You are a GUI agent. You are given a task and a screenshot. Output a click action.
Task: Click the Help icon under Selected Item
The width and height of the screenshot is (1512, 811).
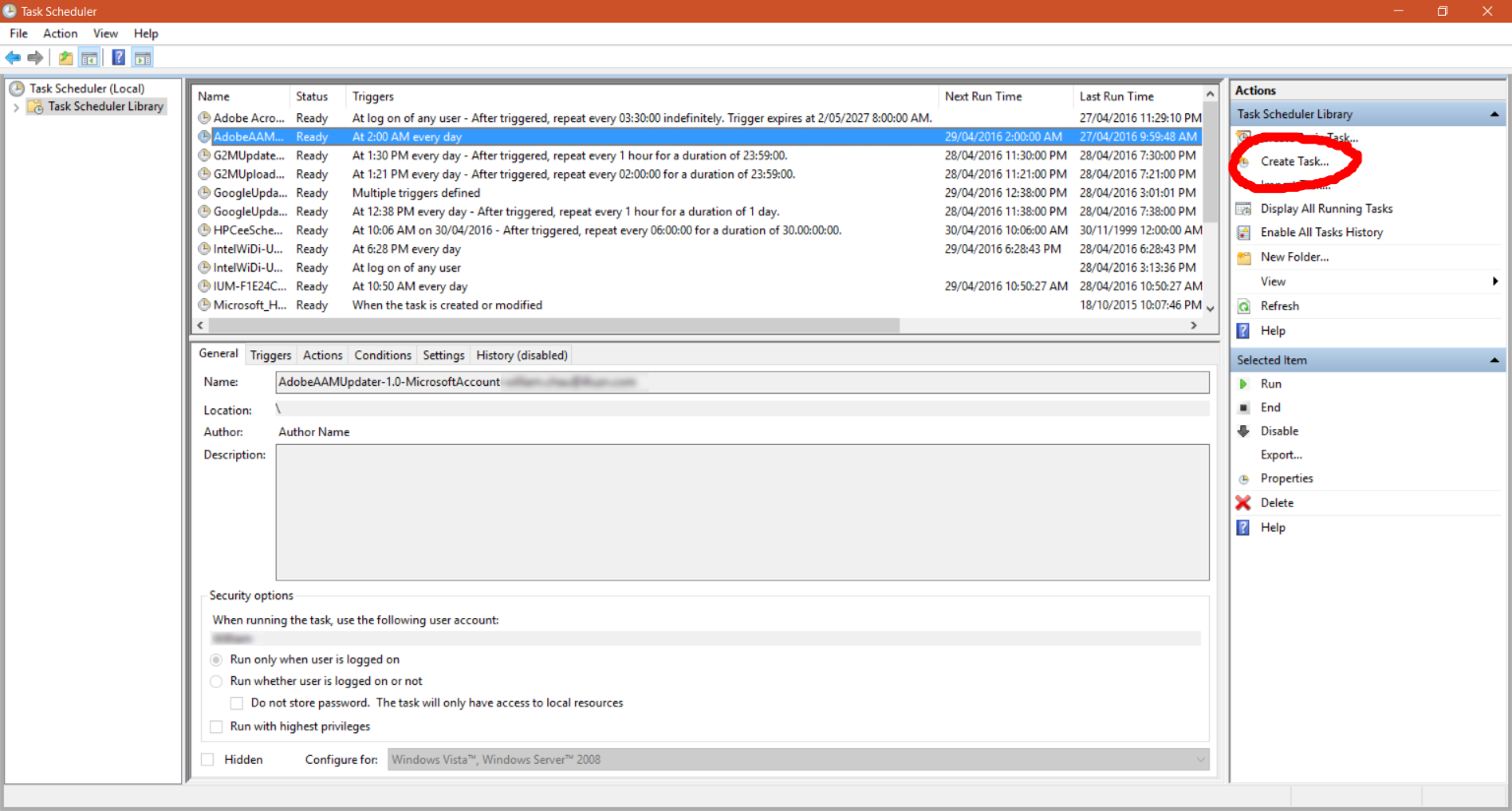point(1244,528)
